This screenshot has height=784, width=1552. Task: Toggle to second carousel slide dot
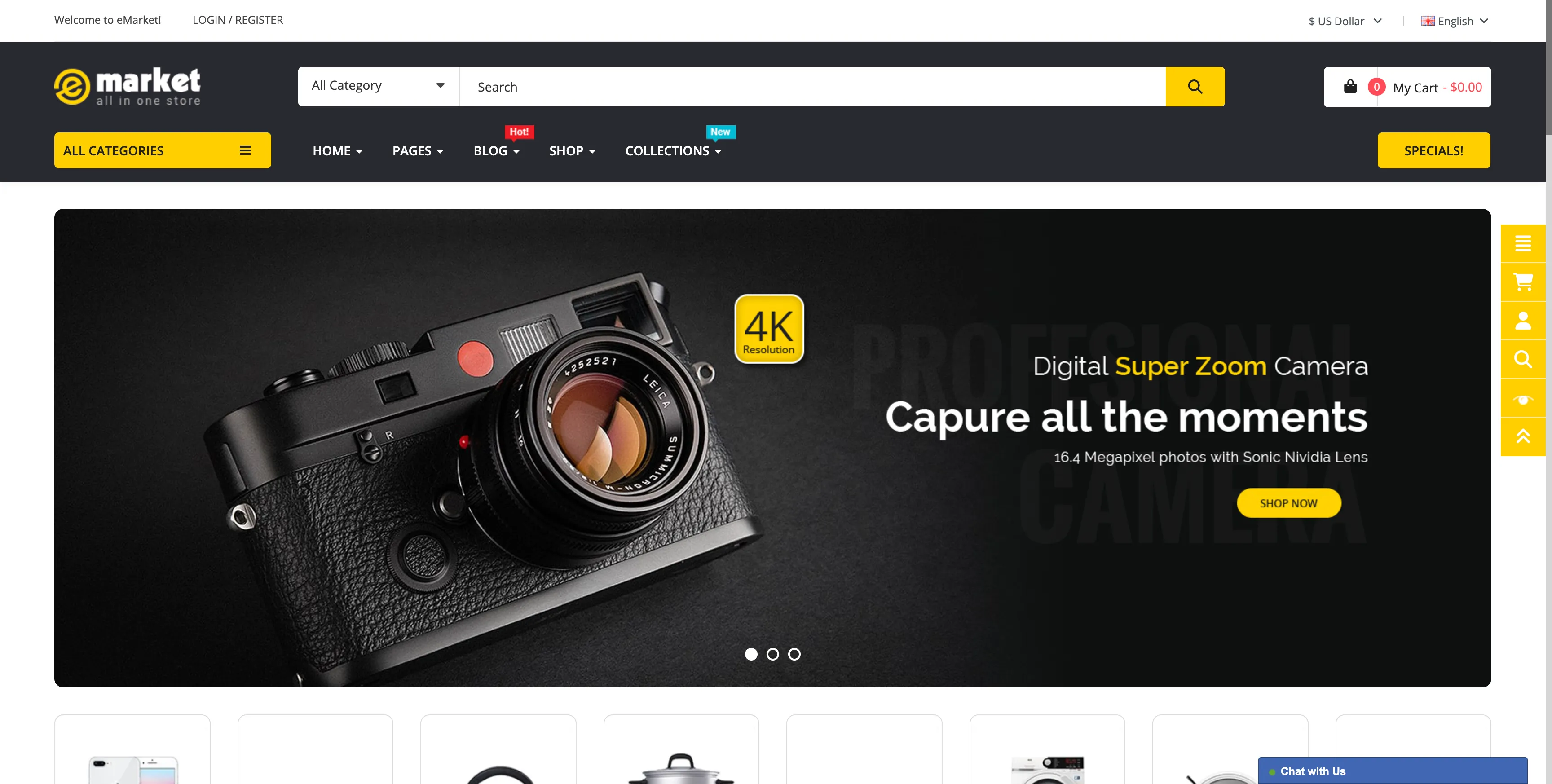point(772,654)
